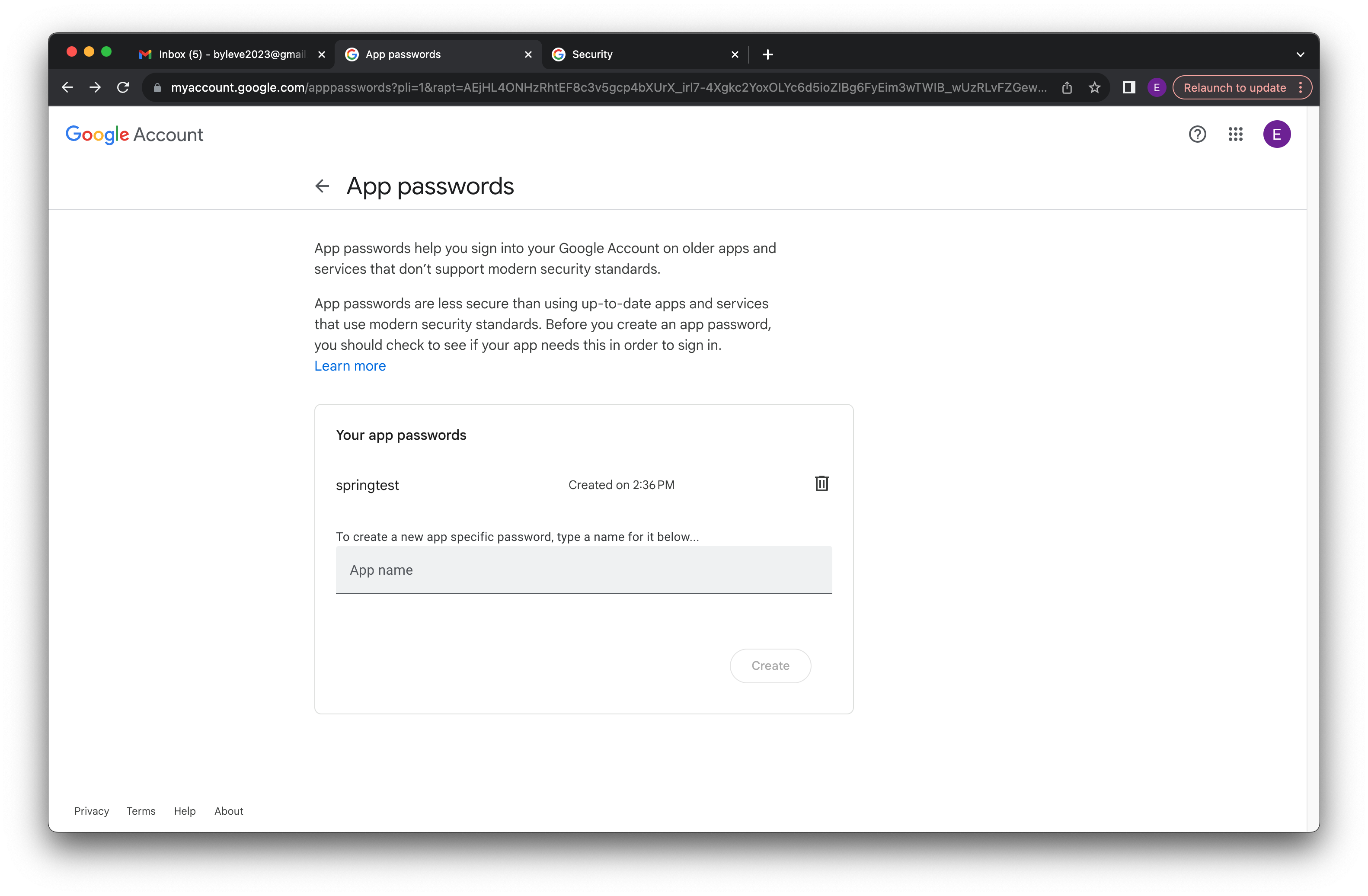The width and height of the screenshot is (1368, 896).
Task: Click the help question mark icon
Action: coord(1197,134)
